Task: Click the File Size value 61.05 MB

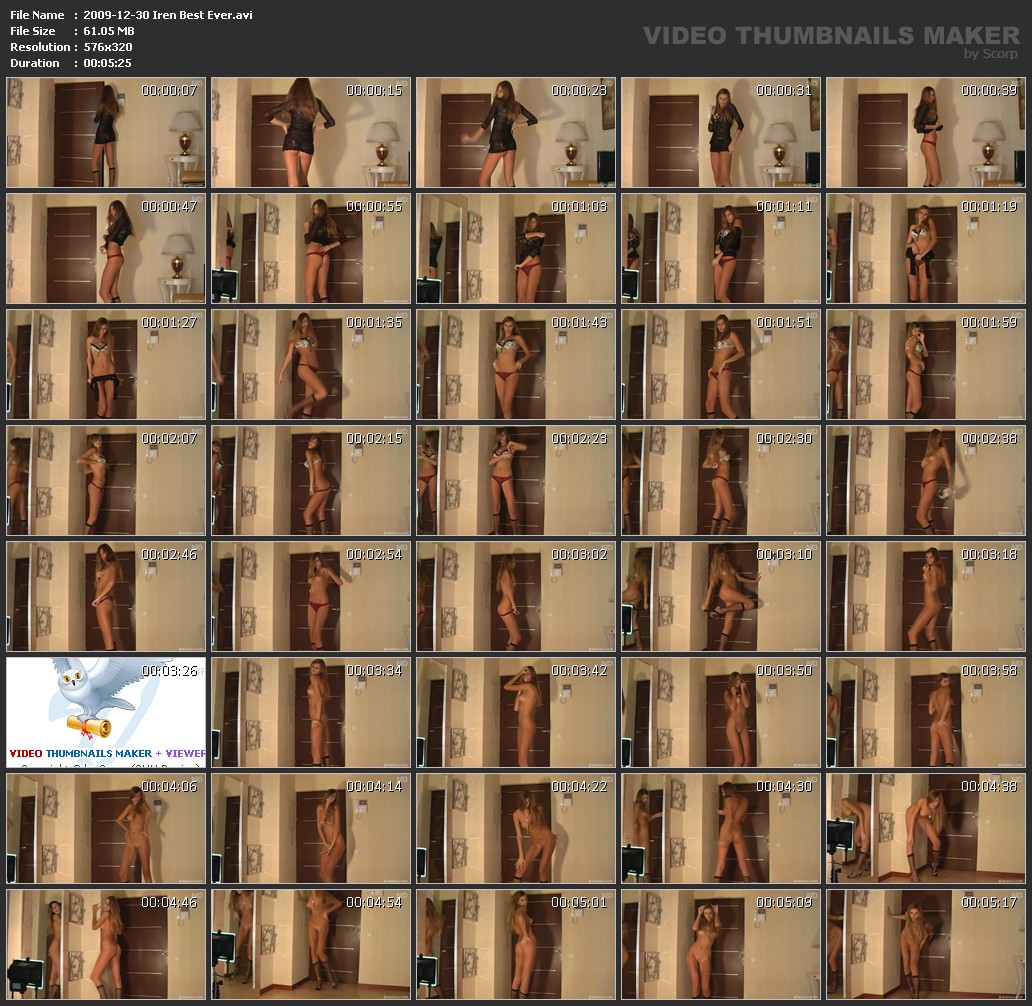Action: click(x=109, y=31)
